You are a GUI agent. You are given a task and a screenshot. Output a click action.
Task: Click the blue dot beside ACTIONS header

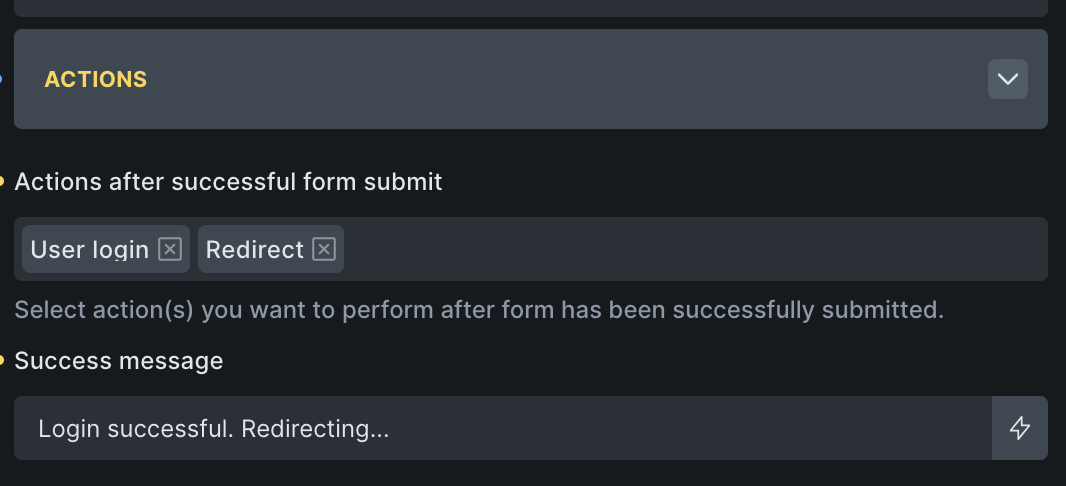click(x=2, y=79)
